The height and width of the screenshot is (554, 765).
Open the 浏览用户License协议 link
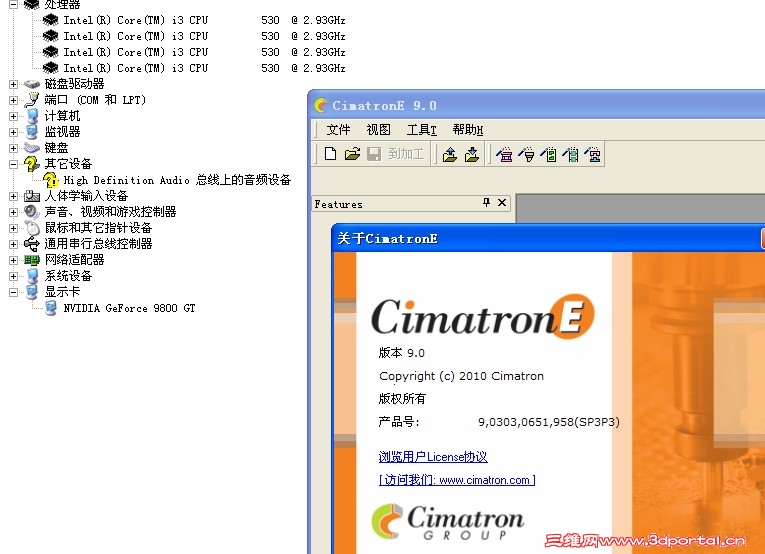click(433, 457)
